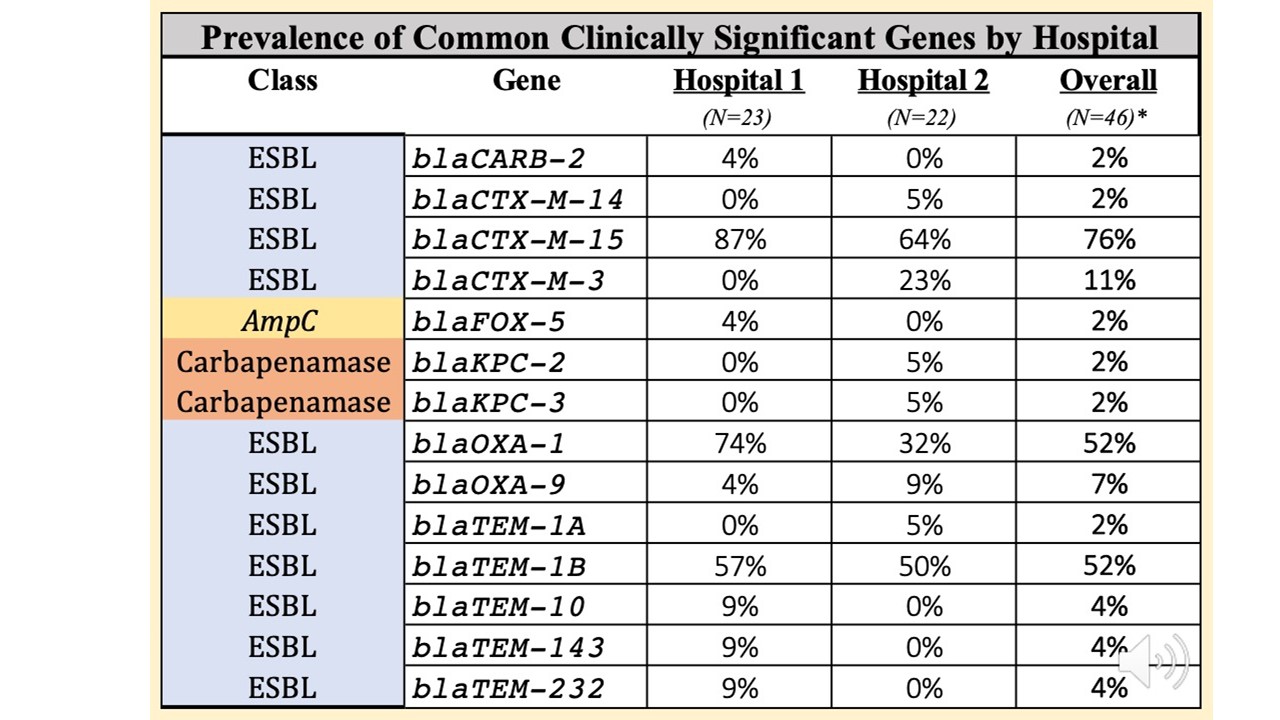Viewport: 1280px width, 720px height.
Task: Select the Hospital 2 column header
Action: click(x=923, y=81)
